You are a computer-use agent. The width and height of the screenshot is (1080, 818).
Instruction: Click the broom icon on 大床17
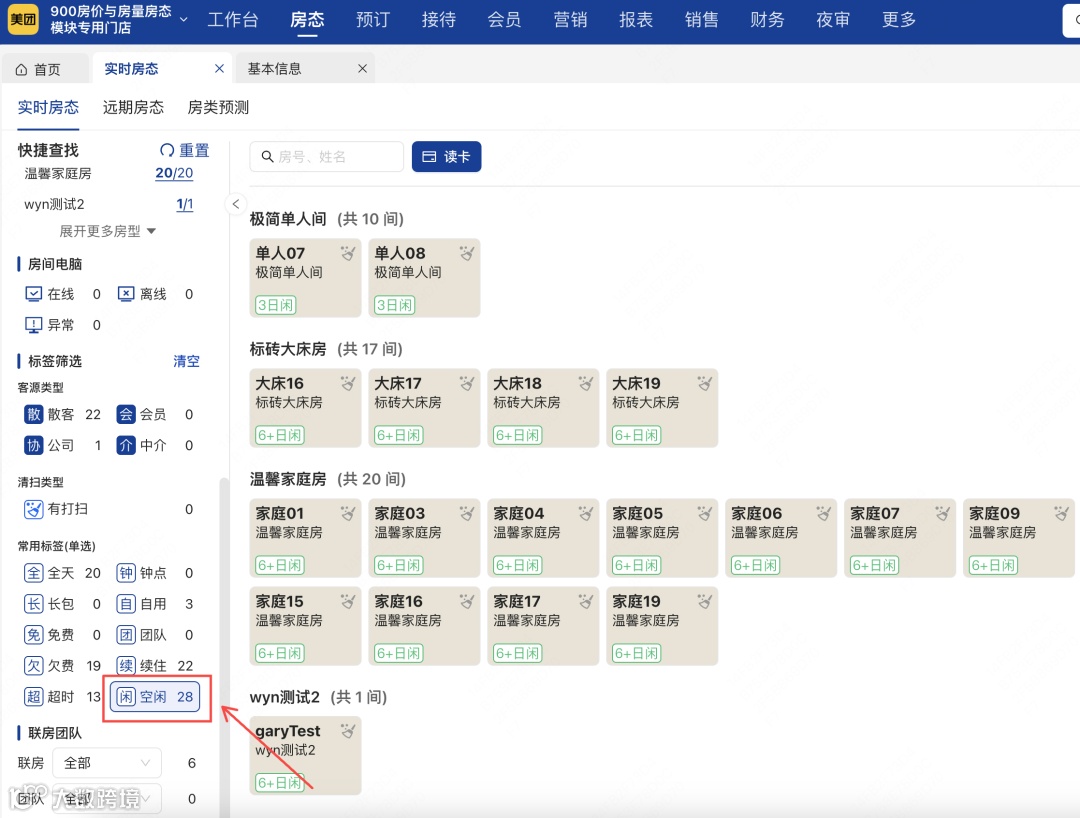(x=467, y=383)
